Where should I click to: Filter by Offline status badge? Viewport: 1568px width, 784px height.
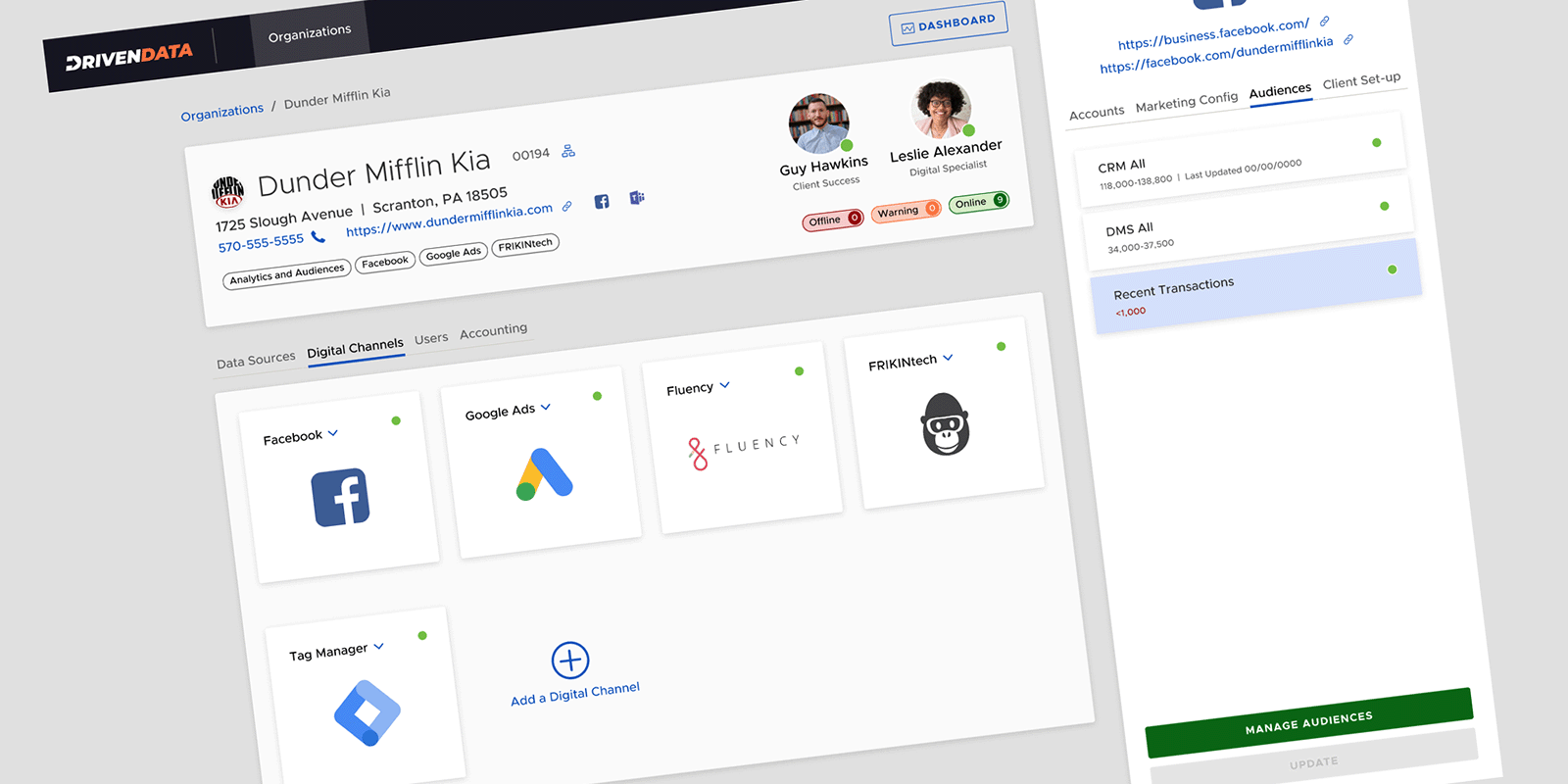[833, 220]
